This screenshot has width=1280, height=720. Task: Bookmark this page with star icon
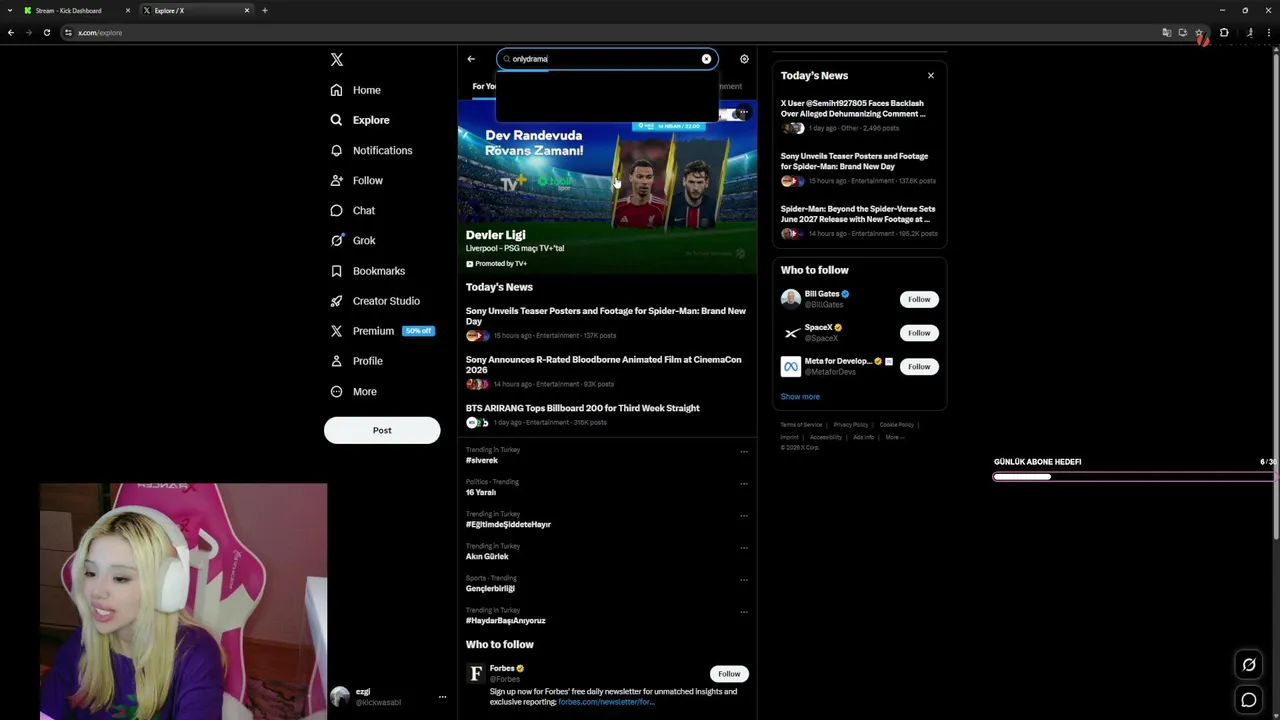click(1199, 32)
